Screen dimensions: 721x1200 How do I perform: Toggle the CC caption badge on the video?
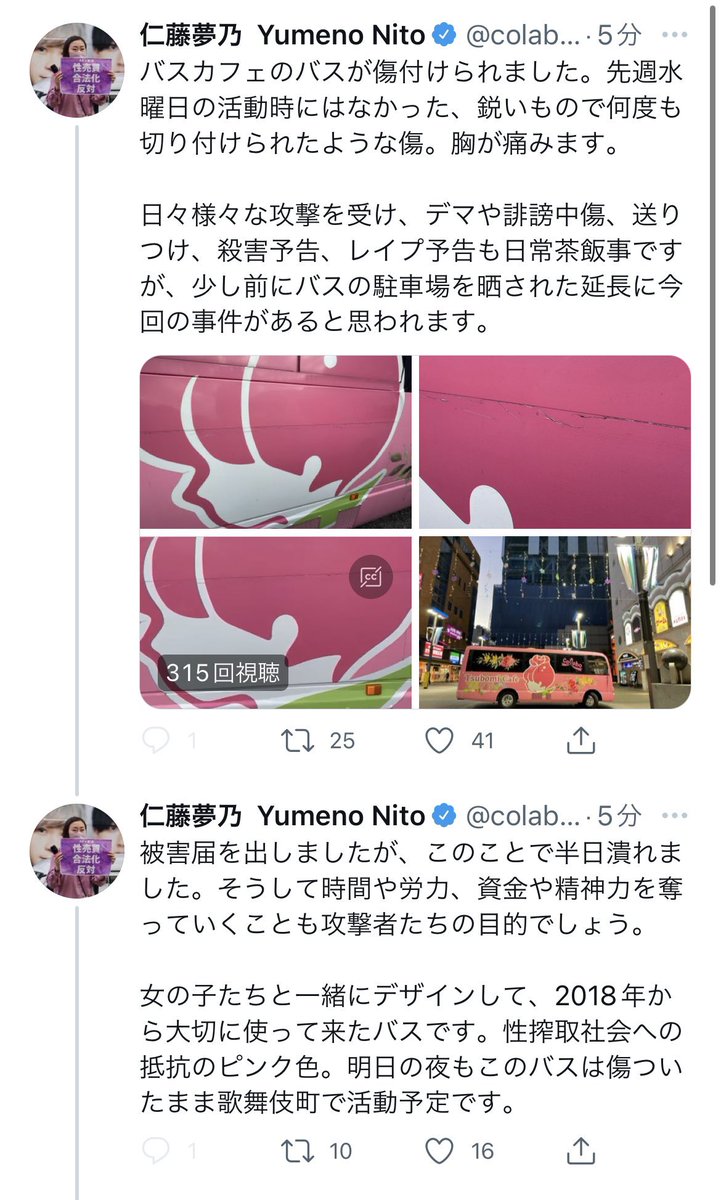tap(371, 577)
